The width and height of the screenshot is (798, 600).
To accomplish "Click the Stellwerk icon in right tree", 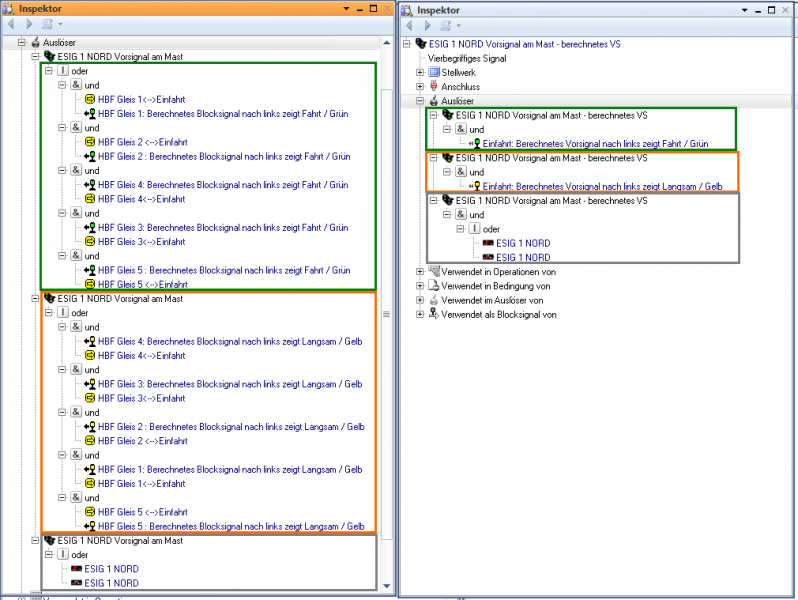I will point(434,73).
